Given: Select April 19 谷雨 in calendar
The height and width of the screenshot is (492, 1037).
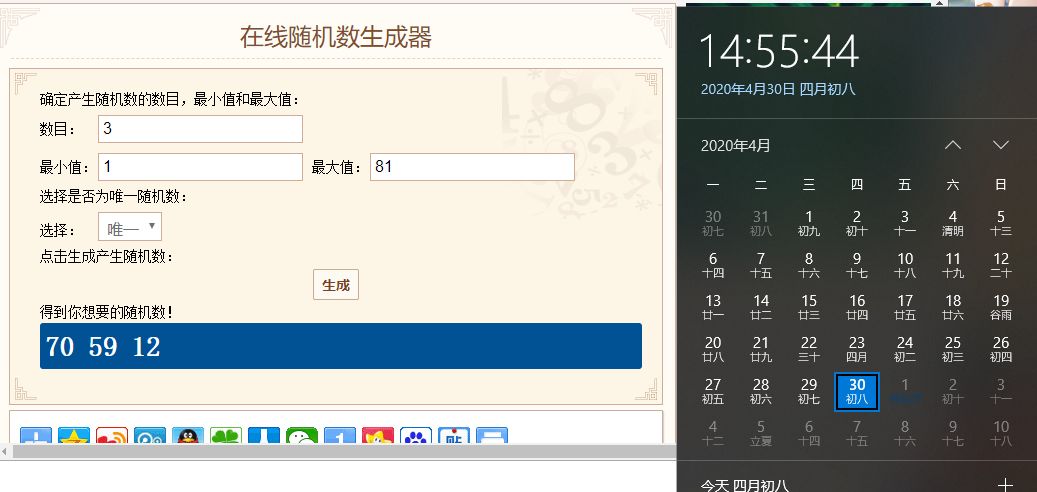Looking at the screenshot, I should [1001, 308].
